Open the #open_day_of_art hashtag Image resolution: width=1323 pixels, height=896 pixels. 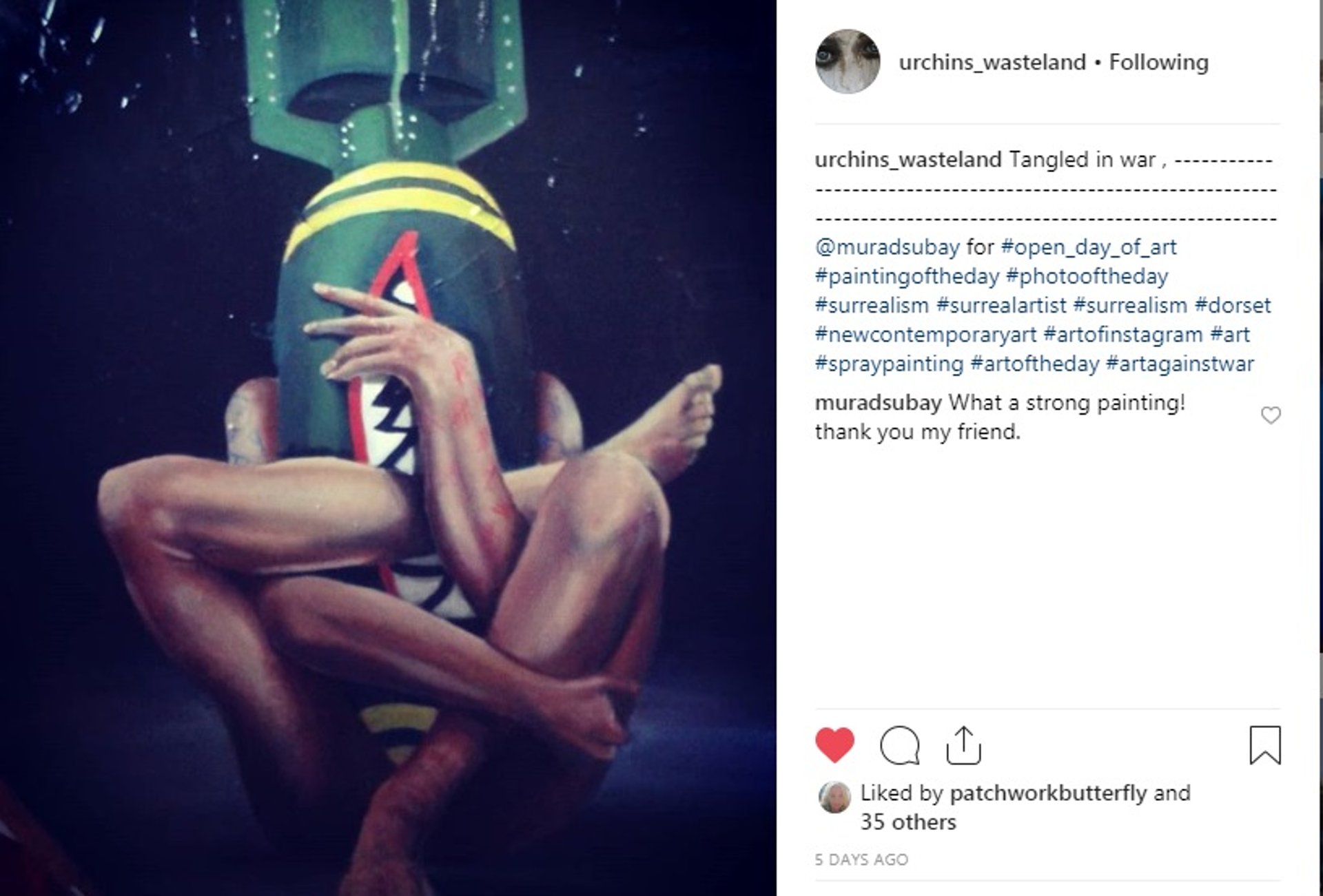pyautogui.click(x=1089, y=247)
